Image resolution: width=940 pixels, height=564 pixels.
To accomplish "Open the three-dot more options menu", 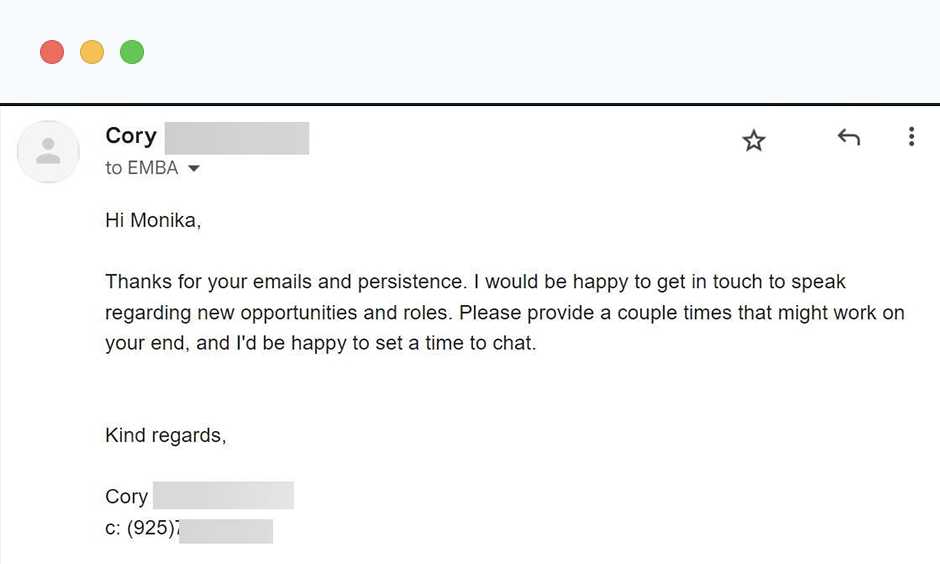I will pos(911,137).
